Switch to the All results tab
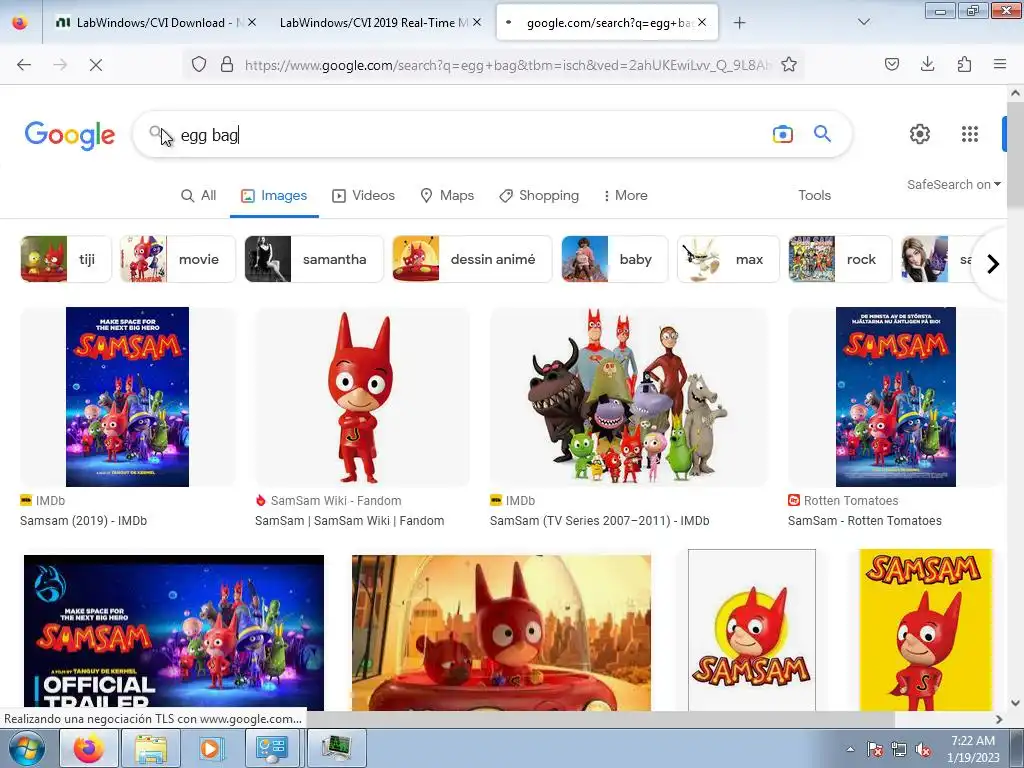Image resolution: width=1024 pixels, height=768 pixels. (x=199, y=195)
